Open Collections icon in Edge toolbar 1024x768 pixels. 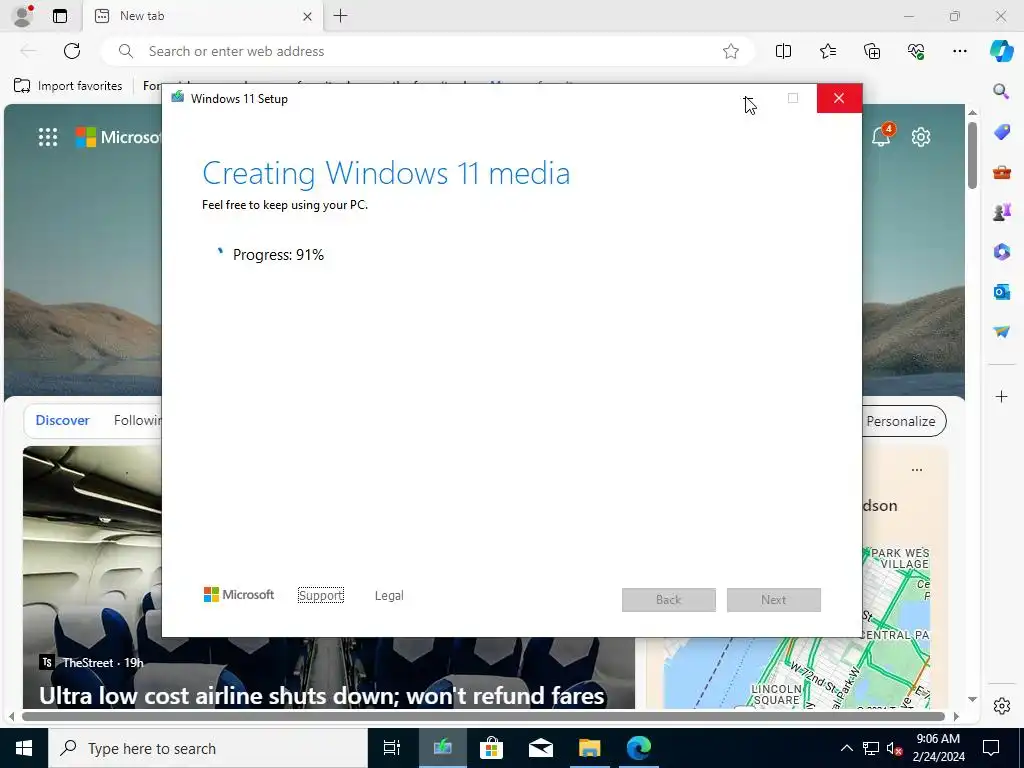pyautogui.click(x=872, y=51)
